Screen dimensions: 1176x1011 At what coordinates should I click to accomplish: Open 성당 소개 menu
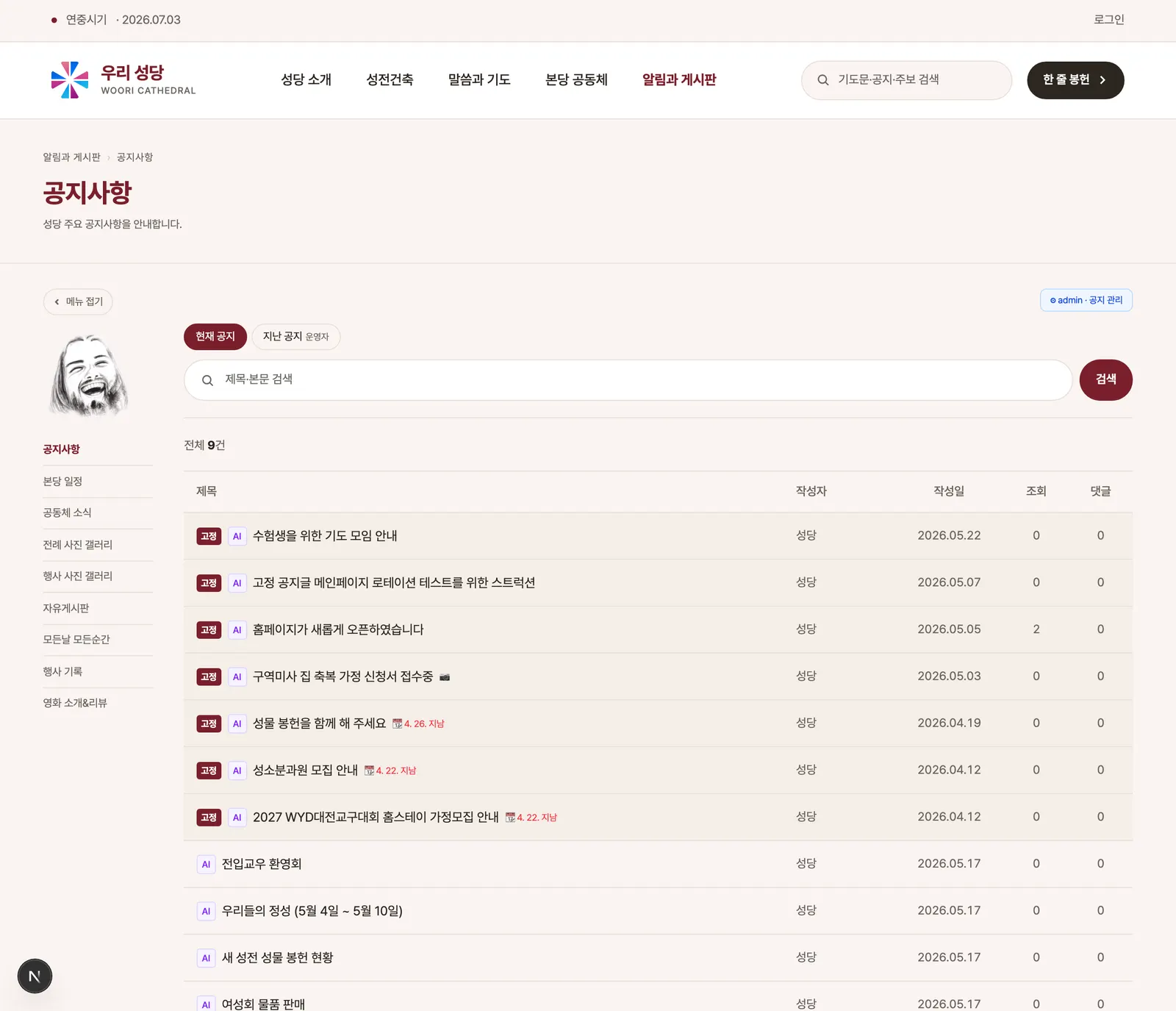tap(306, 79)
